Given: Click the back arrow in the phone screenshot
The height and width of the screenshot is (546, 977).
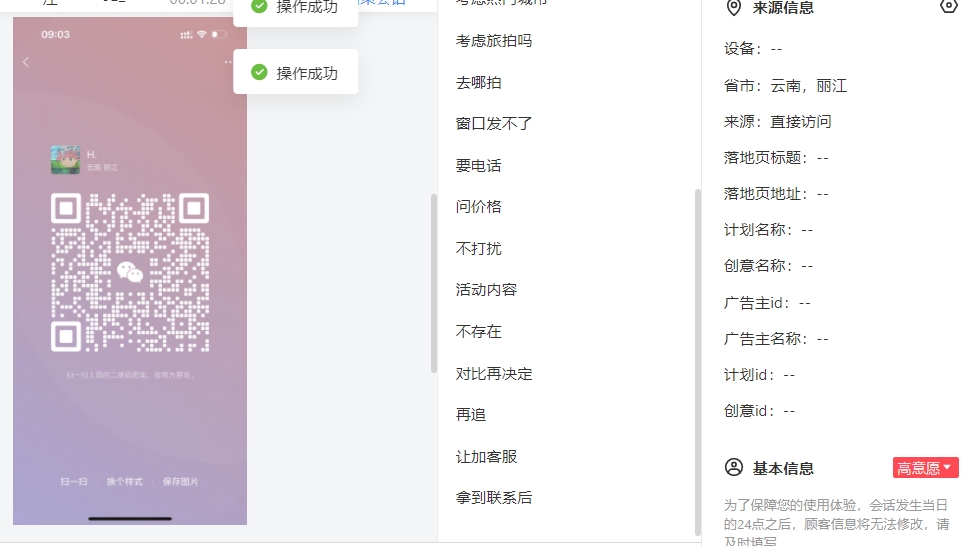Looking at the screenshot, I should (x=26, y=62).
